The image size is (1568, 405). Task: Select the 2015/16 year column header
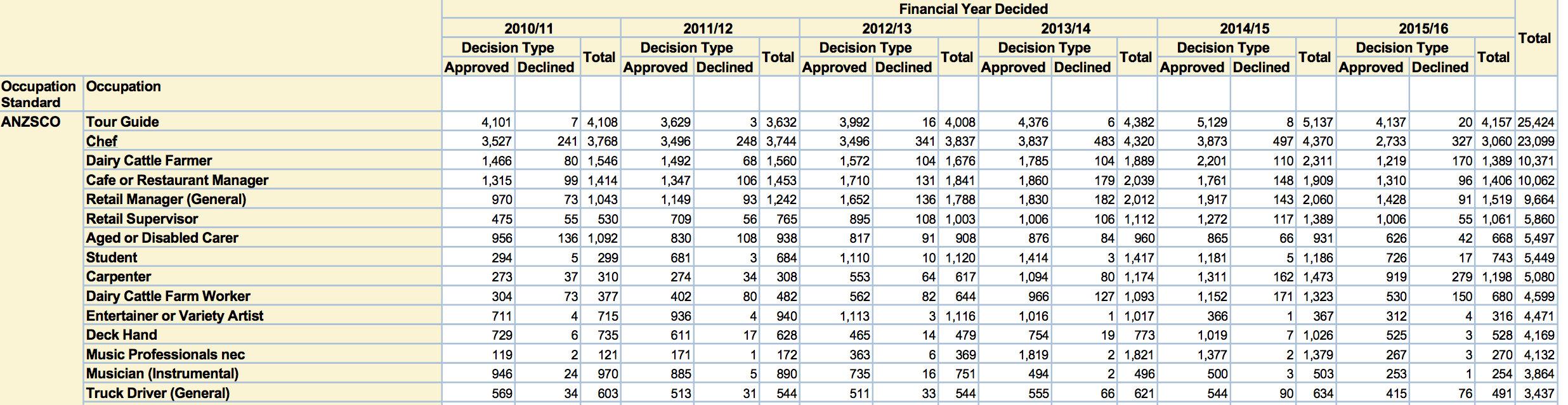point(1423,29)
